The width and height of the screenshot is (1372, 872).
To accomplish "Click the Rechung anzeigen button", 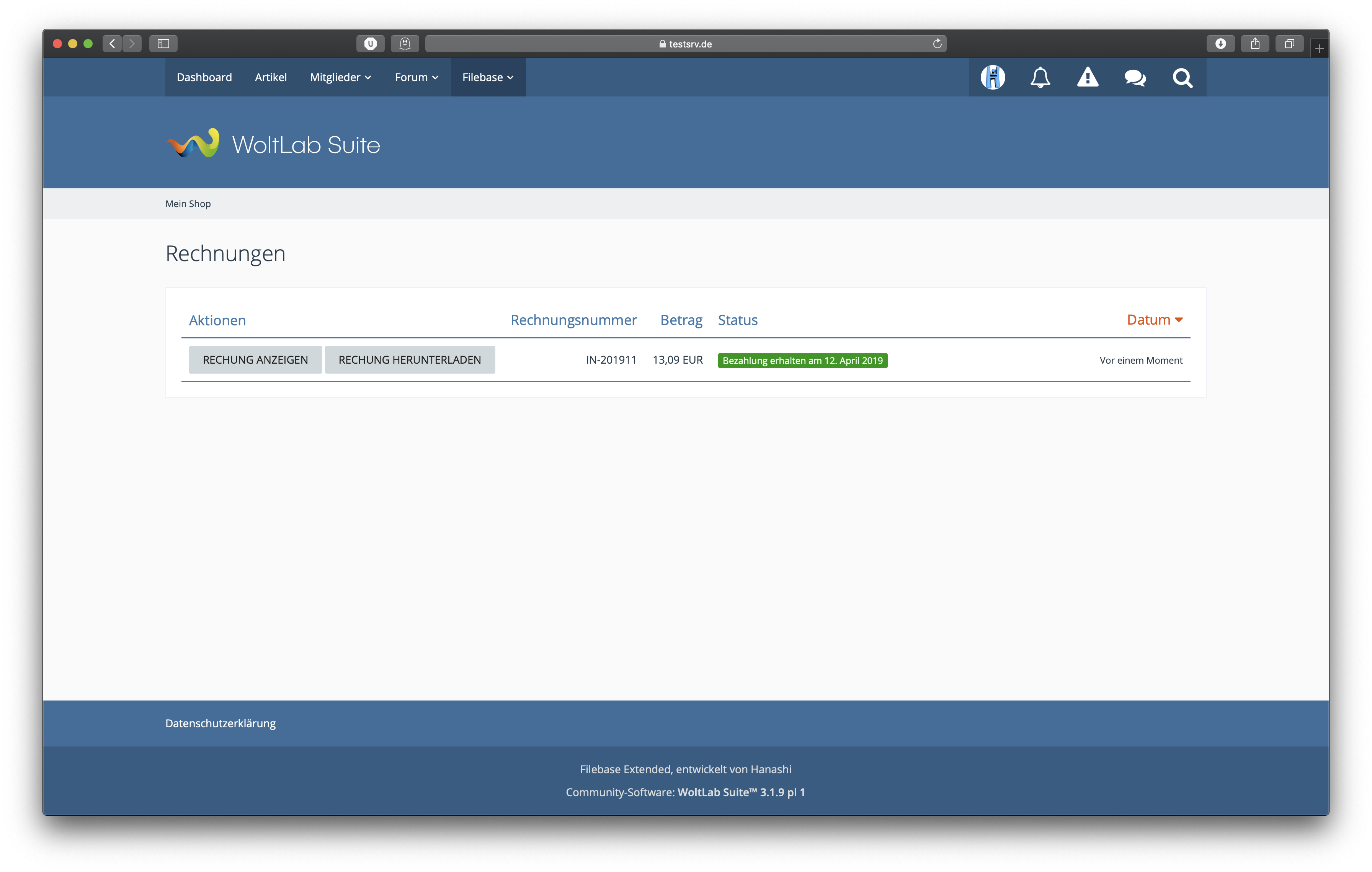I will click(x=255, y=360).
